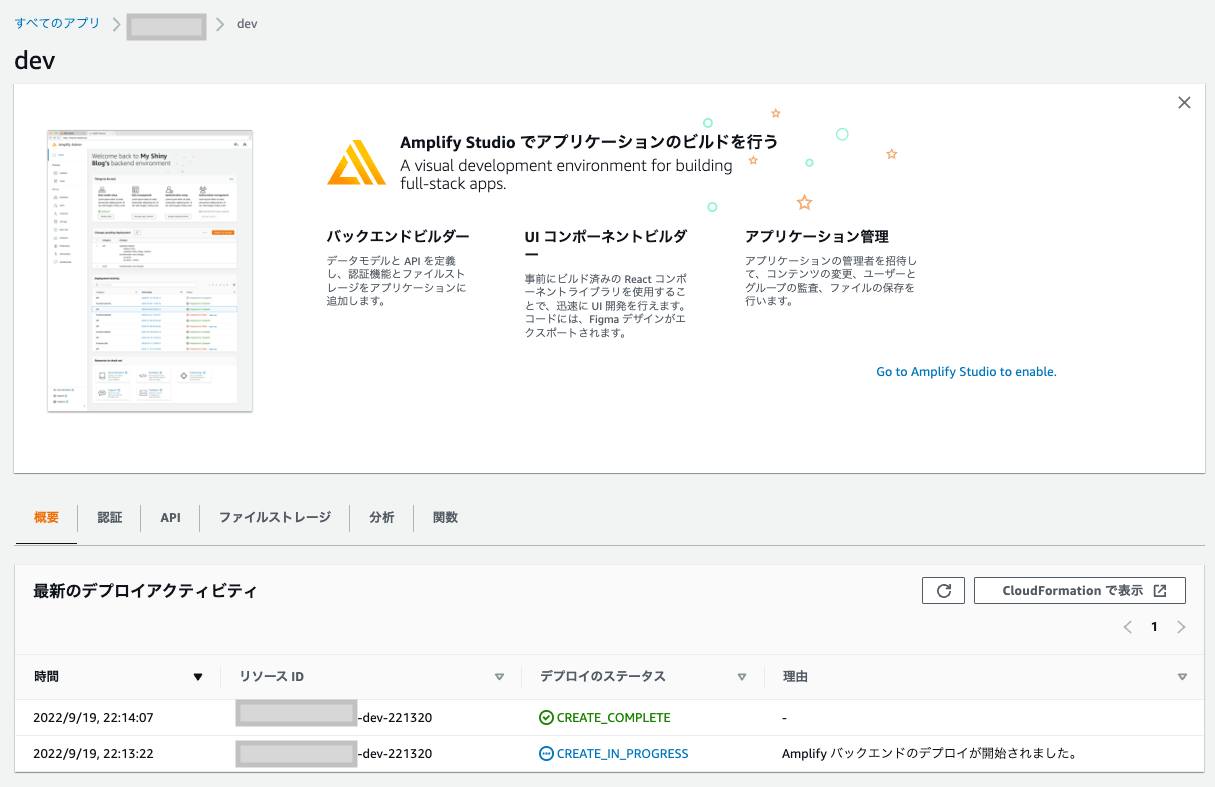Dismiss the Amplify Studio promotion banner
1215x787 pixels.
(1184, 102)
